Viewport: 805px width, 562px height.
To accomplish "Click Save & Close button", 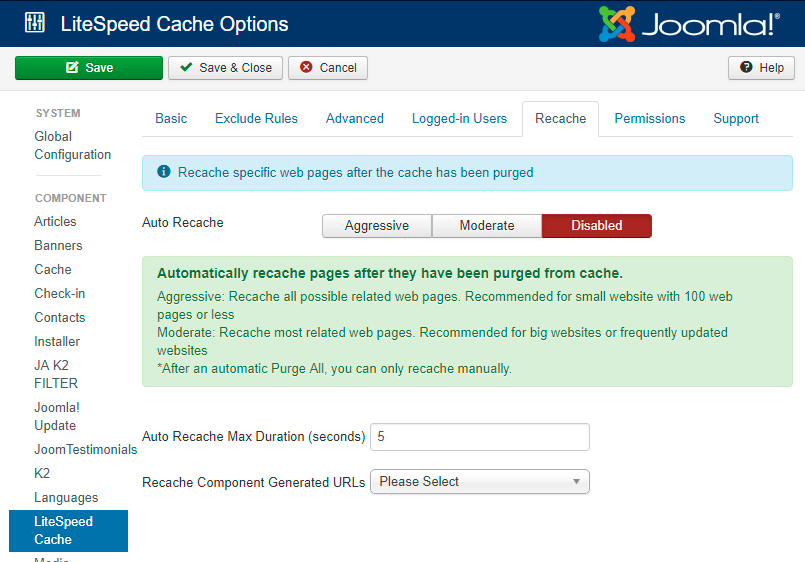I will 225,68.
